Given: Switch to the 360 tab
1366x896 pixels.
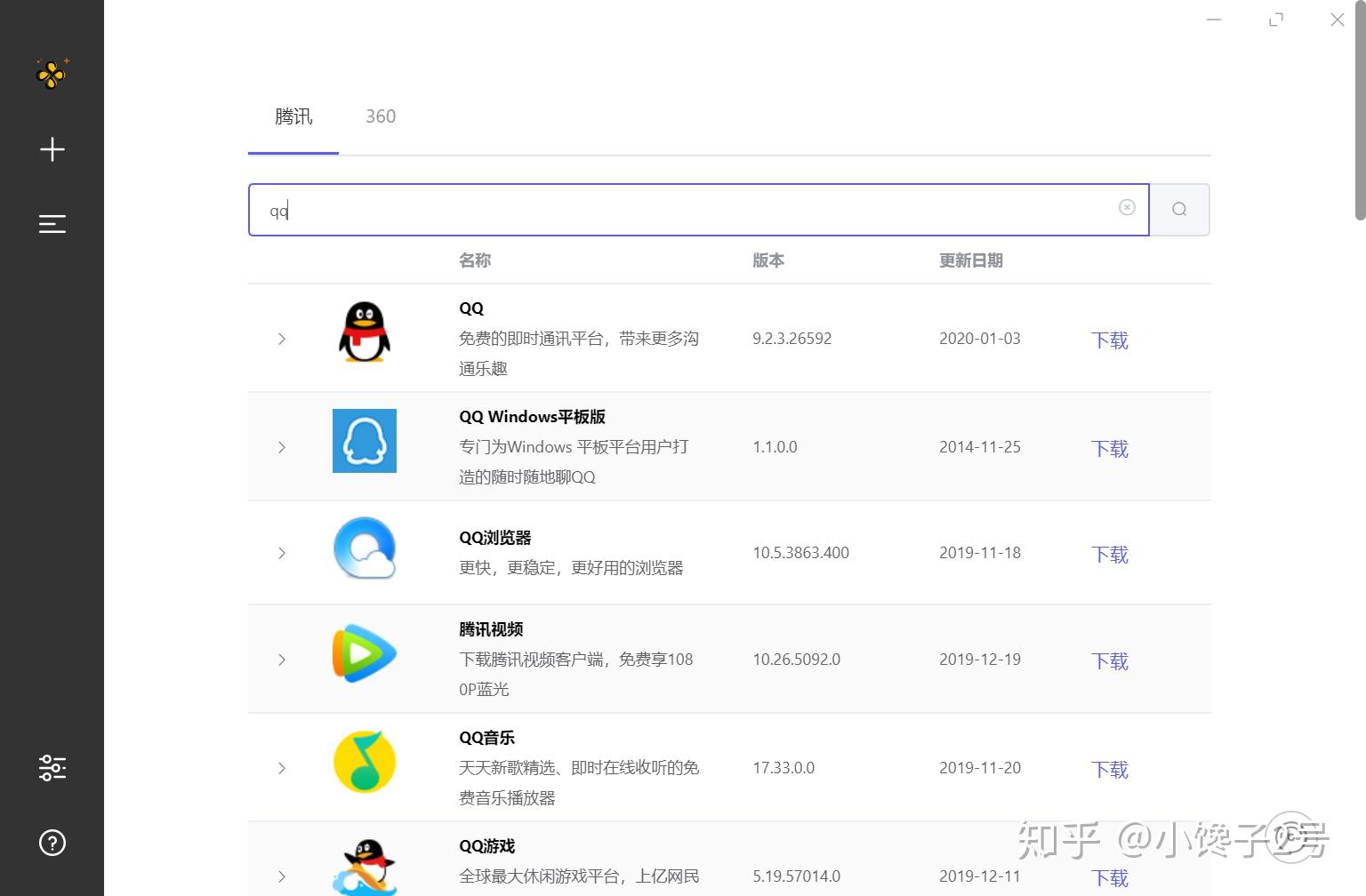Looking at the screenshot, I should [381, 116].
